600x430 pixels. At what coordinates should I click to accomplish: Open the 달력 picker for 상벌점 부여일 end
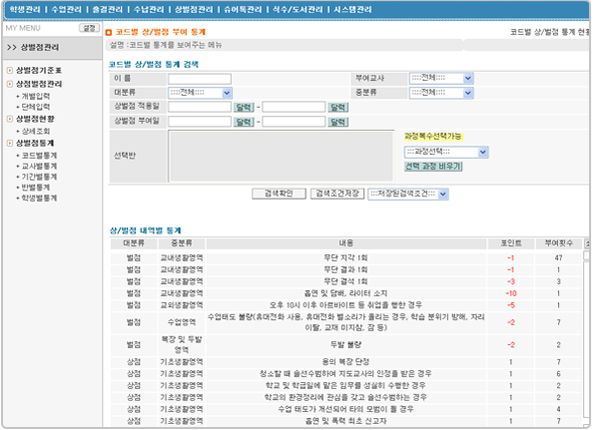(338, 122)
